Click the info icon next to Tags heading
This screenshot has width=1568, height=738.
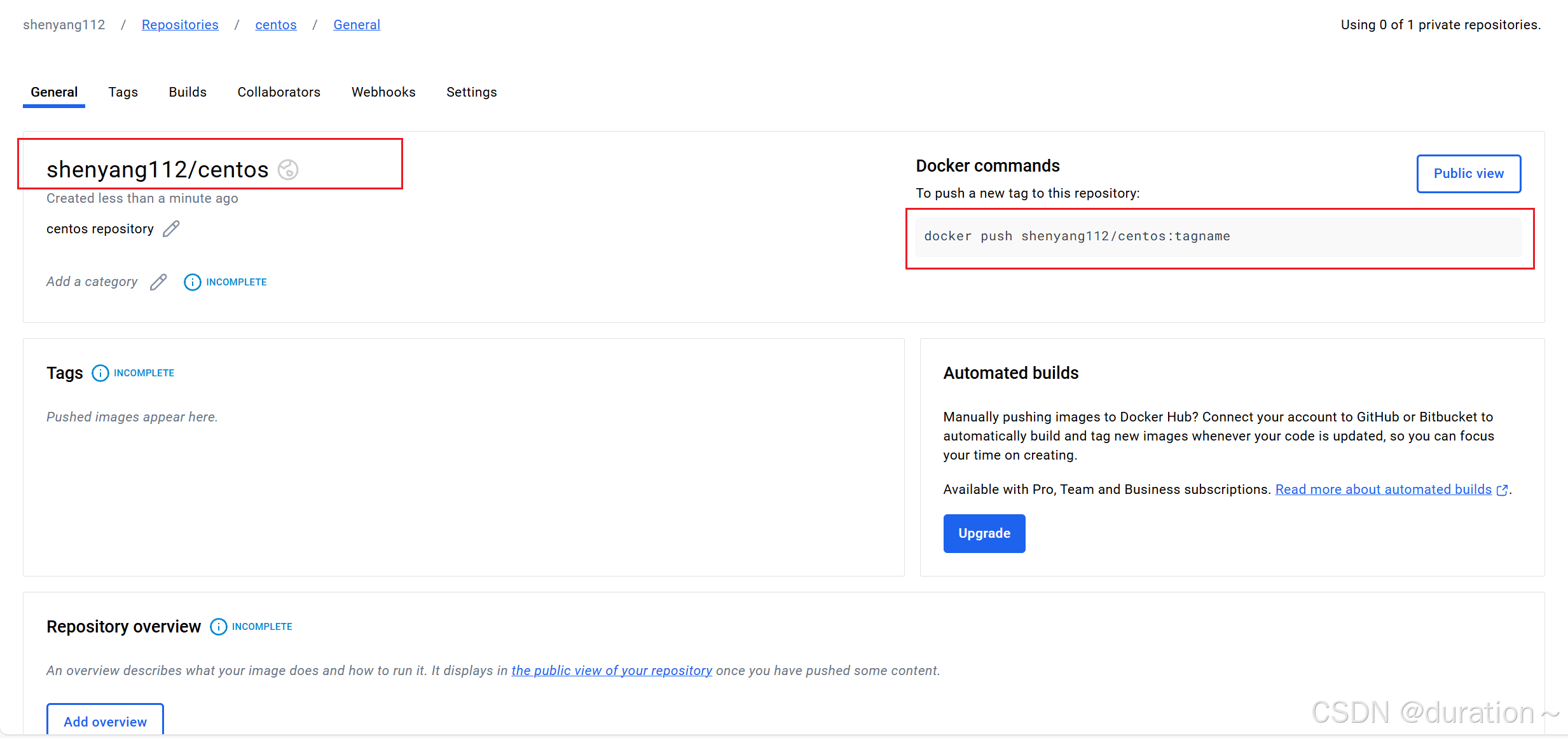(x=100, y=373)
